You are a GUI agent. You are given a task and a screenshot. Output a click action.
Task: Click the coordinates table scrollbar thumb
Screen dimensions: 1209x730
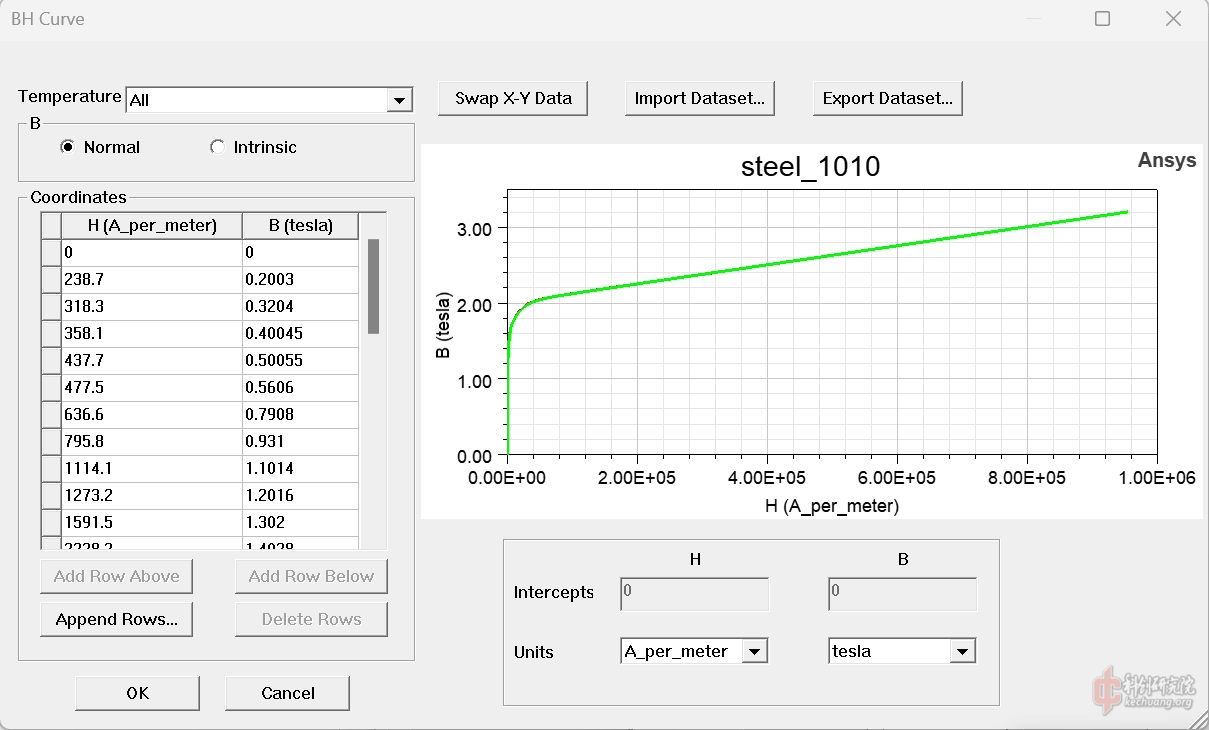pos(374,286)
